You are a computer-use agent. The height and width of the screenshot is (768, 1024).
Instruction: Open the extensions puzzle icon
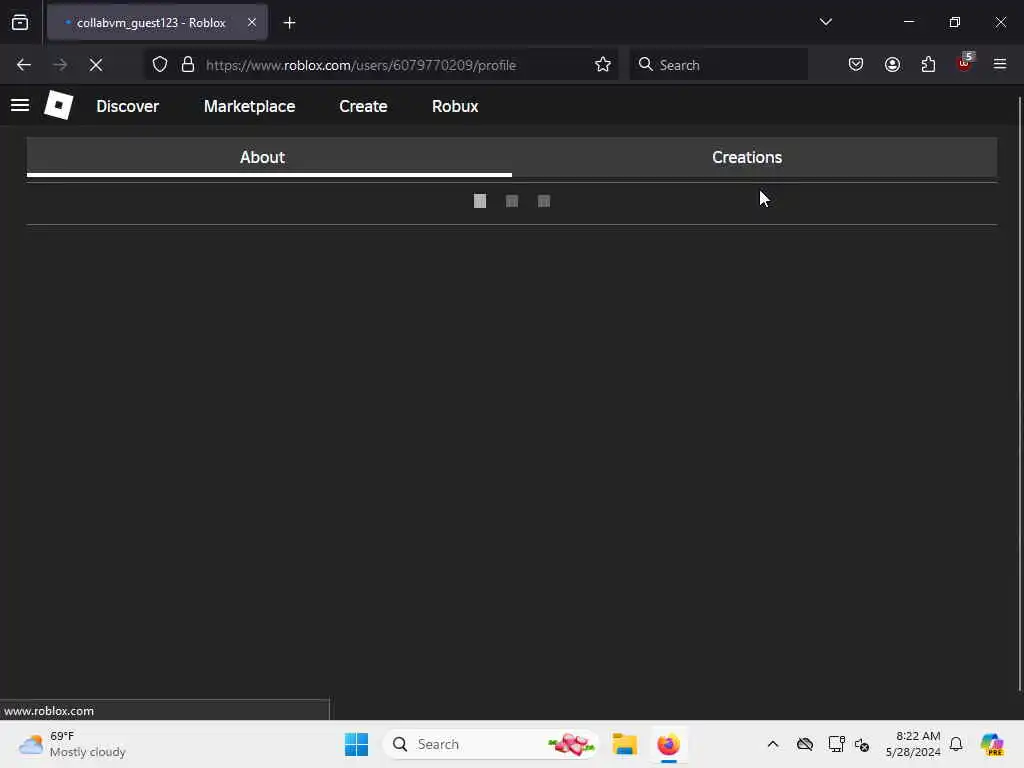(x=928, y=65)
